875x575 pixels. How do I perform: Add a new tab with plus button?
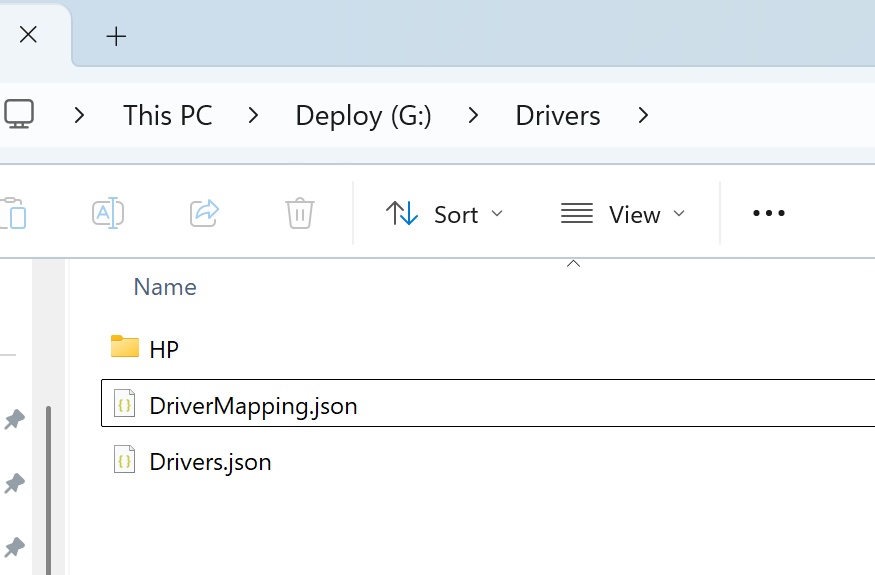(117, 36)
